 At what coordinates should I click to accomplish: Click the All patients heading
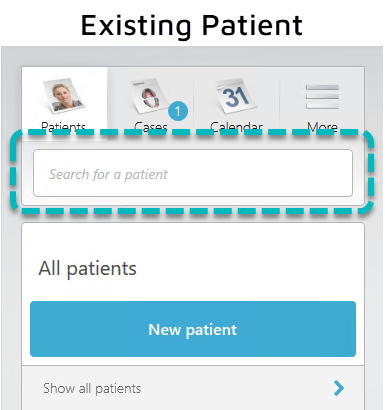87,268
